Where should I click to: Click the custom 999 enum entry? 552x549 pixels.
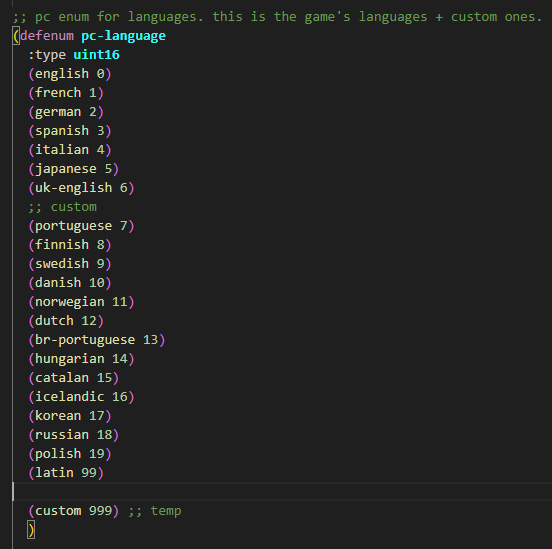[x=74, y=511]
